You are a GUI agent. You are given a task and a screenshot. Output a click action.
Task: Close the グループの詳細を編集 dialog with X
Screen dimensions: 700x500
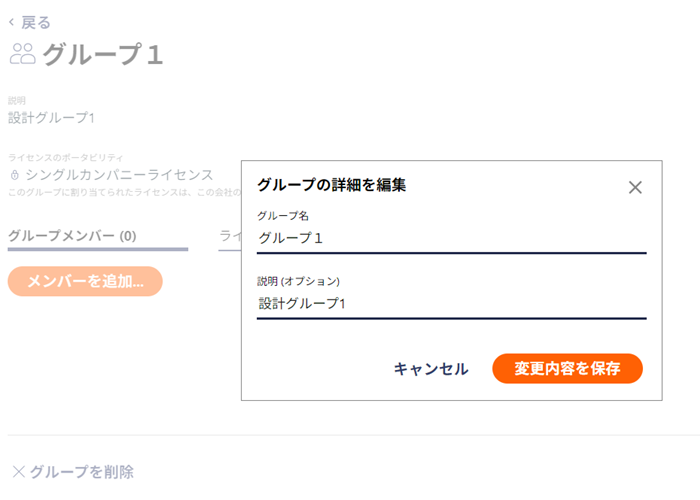[x=635, y=188]
